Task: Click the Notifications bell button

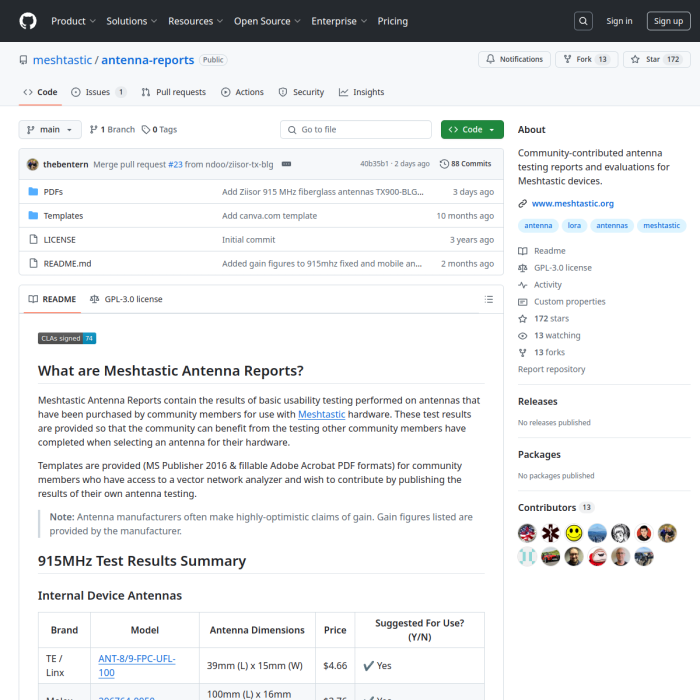Action: tap(513, 60)
